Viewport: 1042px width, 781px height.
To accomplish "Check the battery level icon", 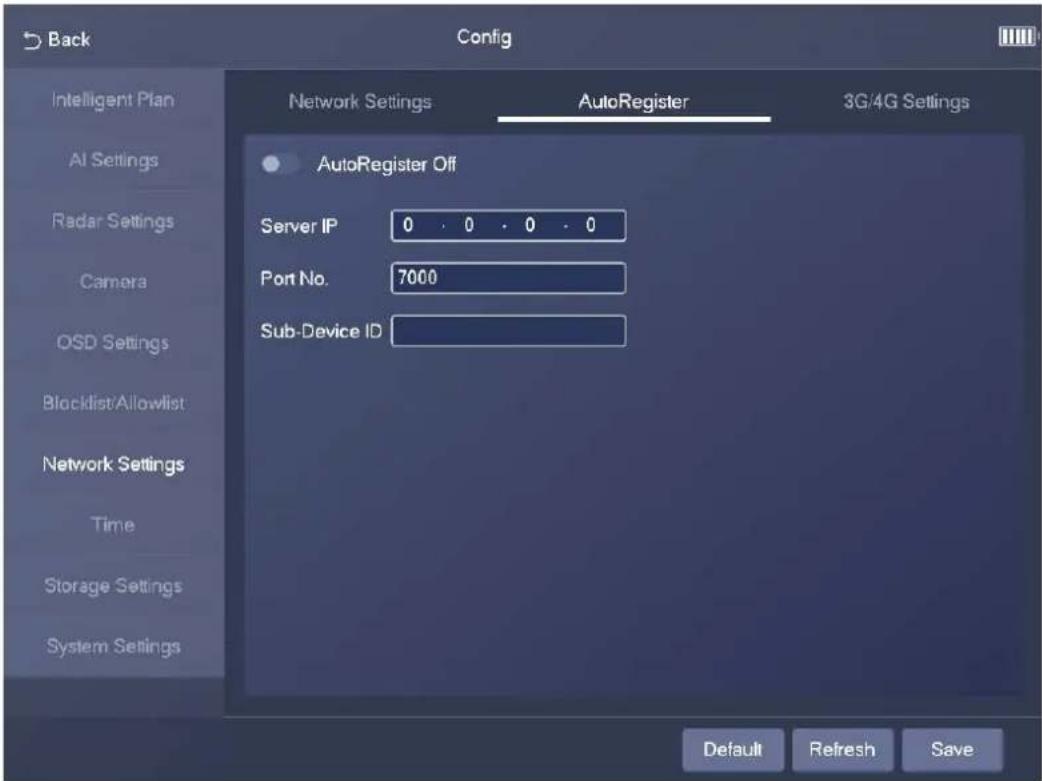I will point(1017,37).
